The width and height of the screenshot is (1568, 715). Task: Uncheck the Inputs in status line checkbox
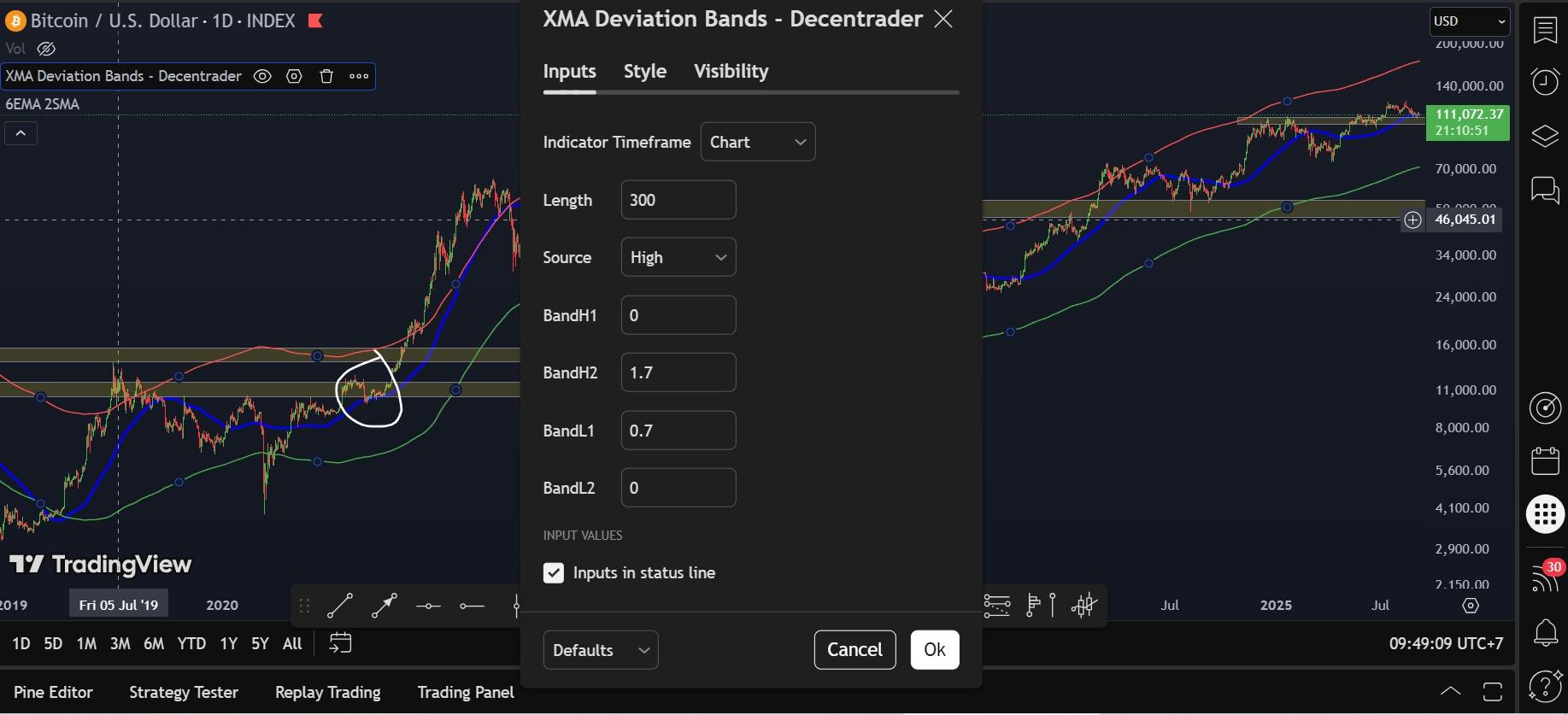coord(554,573)
